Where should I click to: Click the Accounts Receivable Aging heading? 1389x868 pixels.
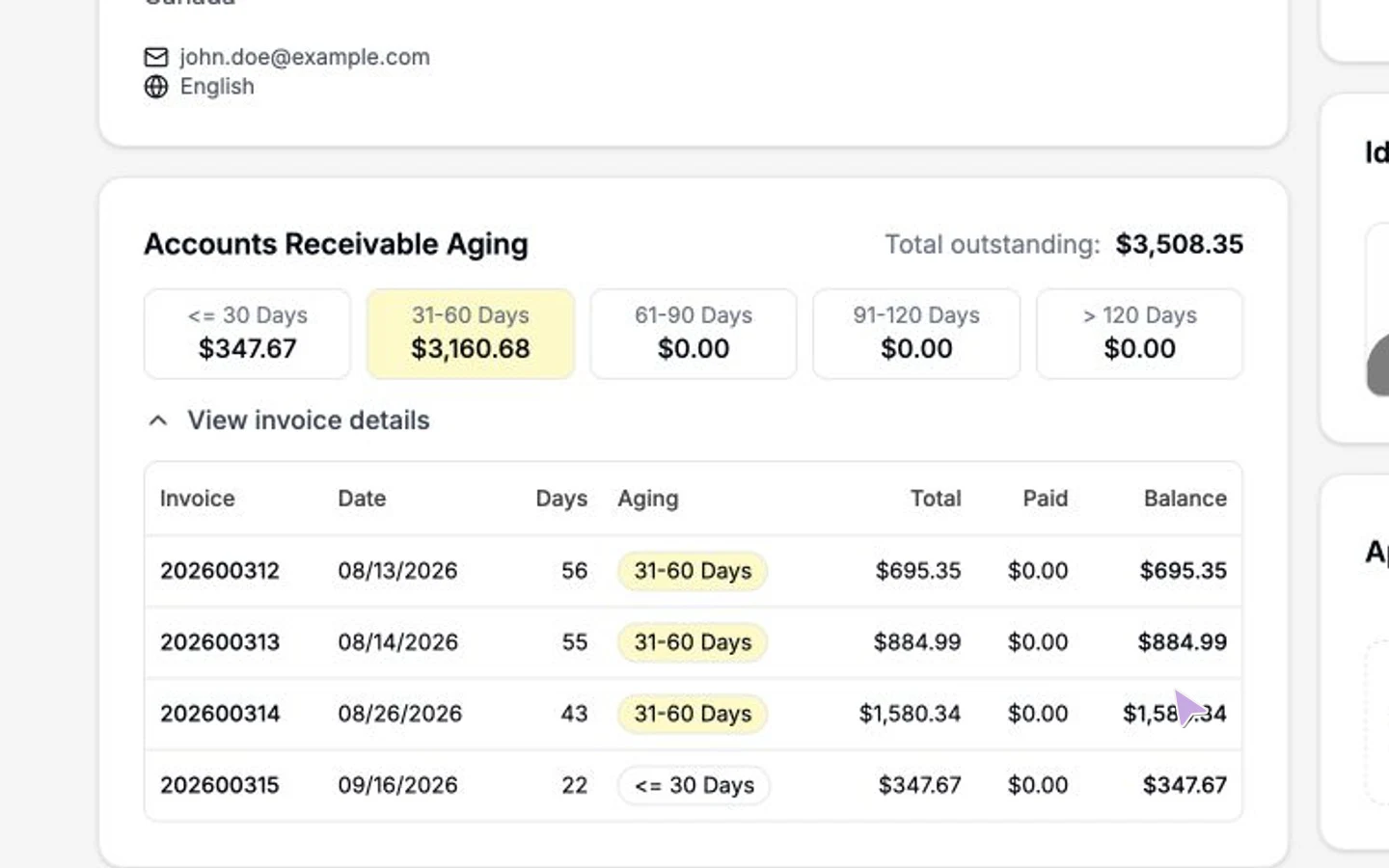pos(336,244)
